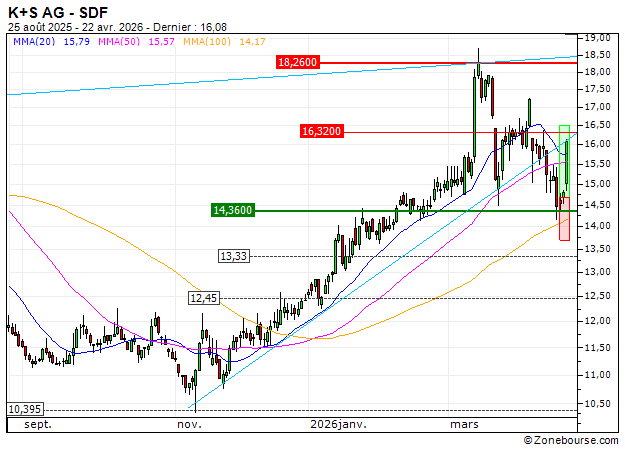The image size is (625, 450).
Task: Click the MMA(20) value 15,79
Action: tap(77, 42)
